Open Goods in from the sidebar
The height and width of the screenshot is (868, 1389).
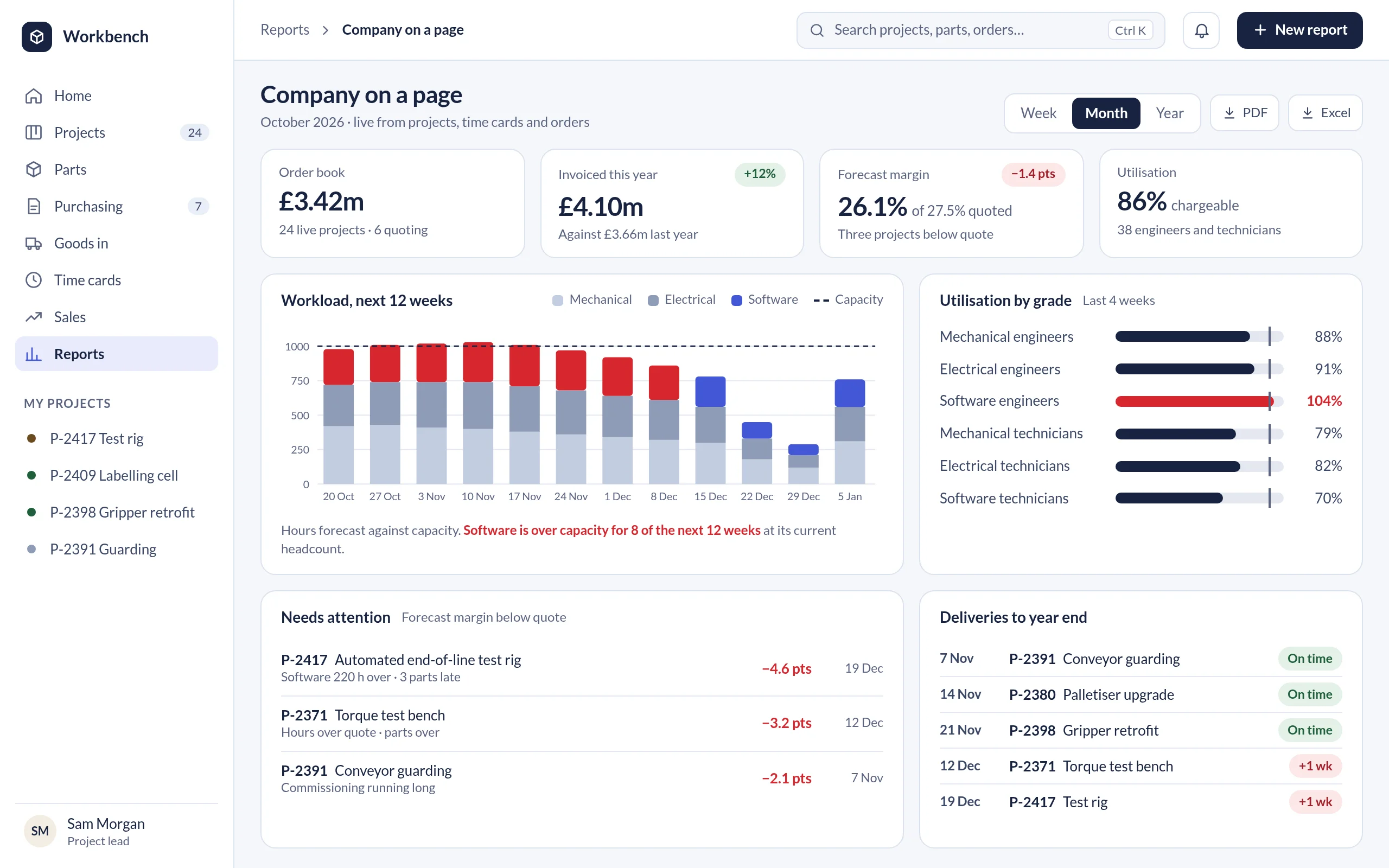[117, 244]
